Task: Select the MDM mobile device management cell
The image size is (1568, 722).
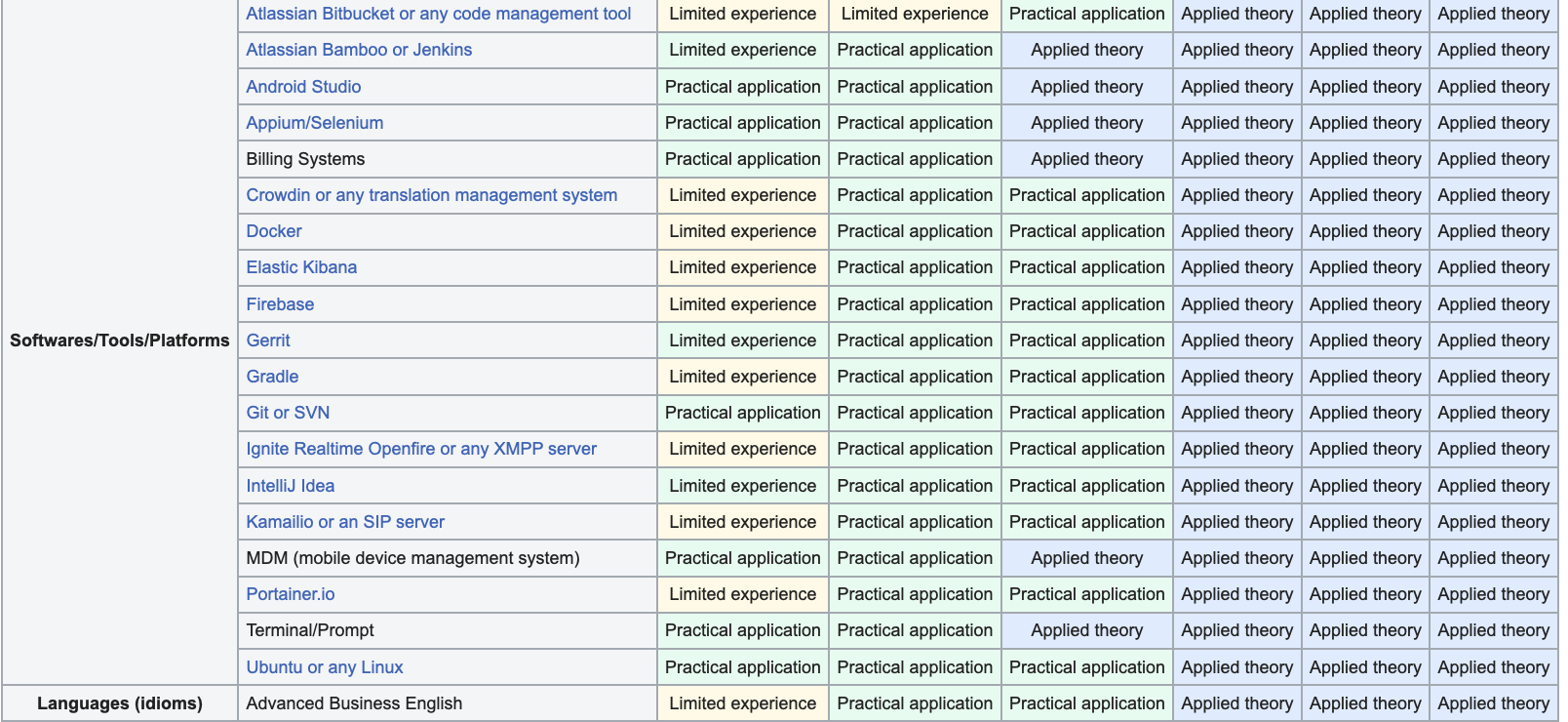Action: tap(412, 558)
